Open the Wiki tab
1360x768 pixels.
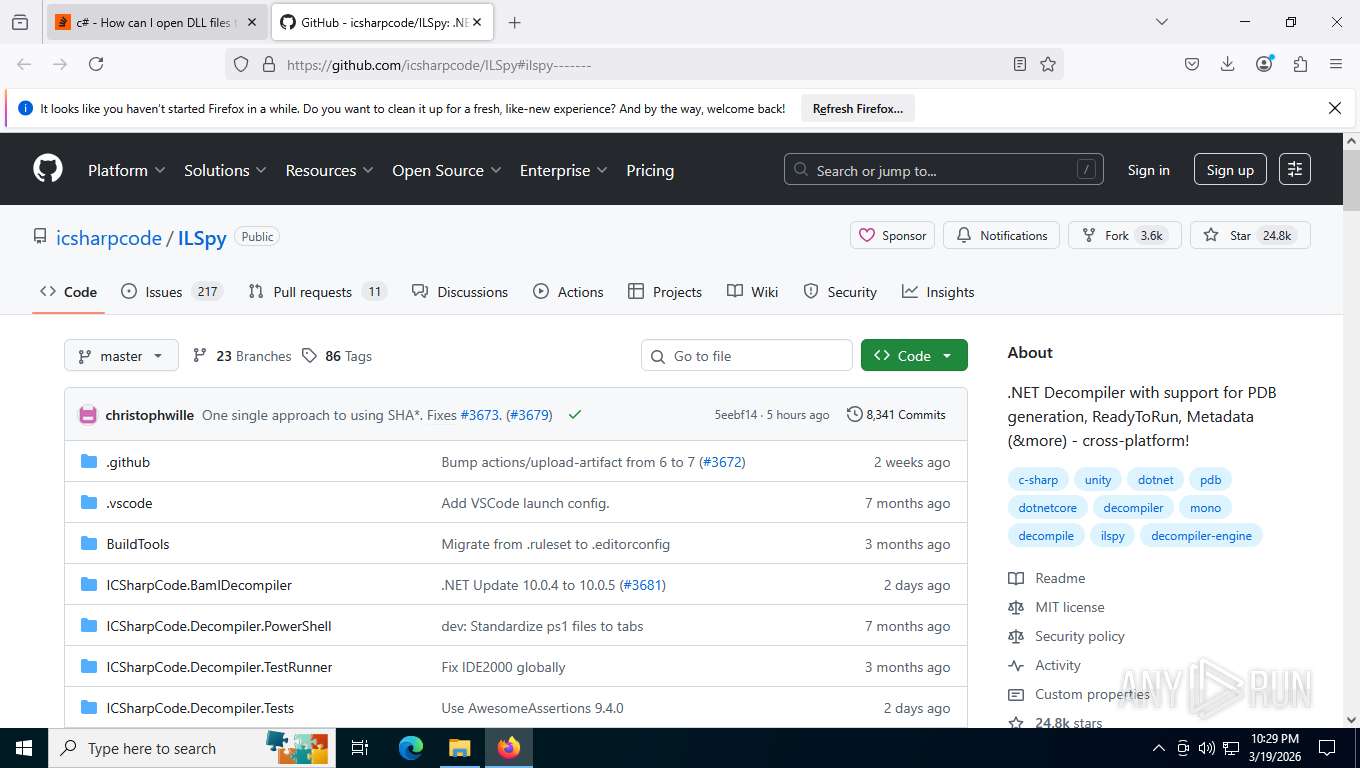[x=752, y=292]
